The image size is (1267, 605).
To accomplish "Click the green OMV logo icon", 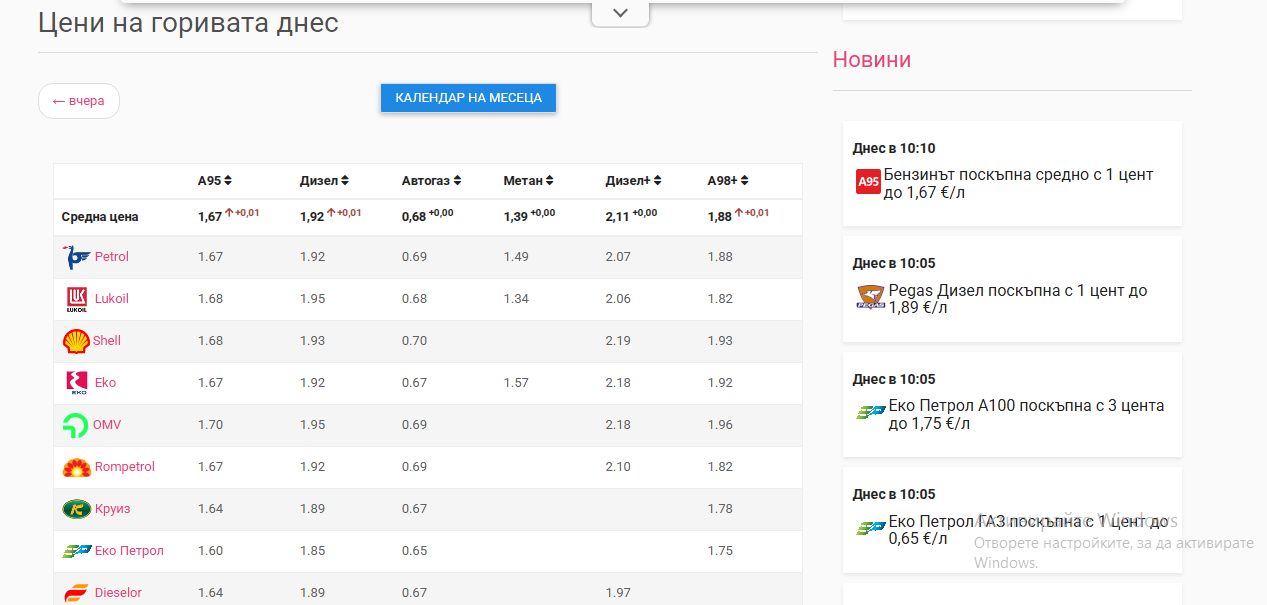I will tap(76, 425).
